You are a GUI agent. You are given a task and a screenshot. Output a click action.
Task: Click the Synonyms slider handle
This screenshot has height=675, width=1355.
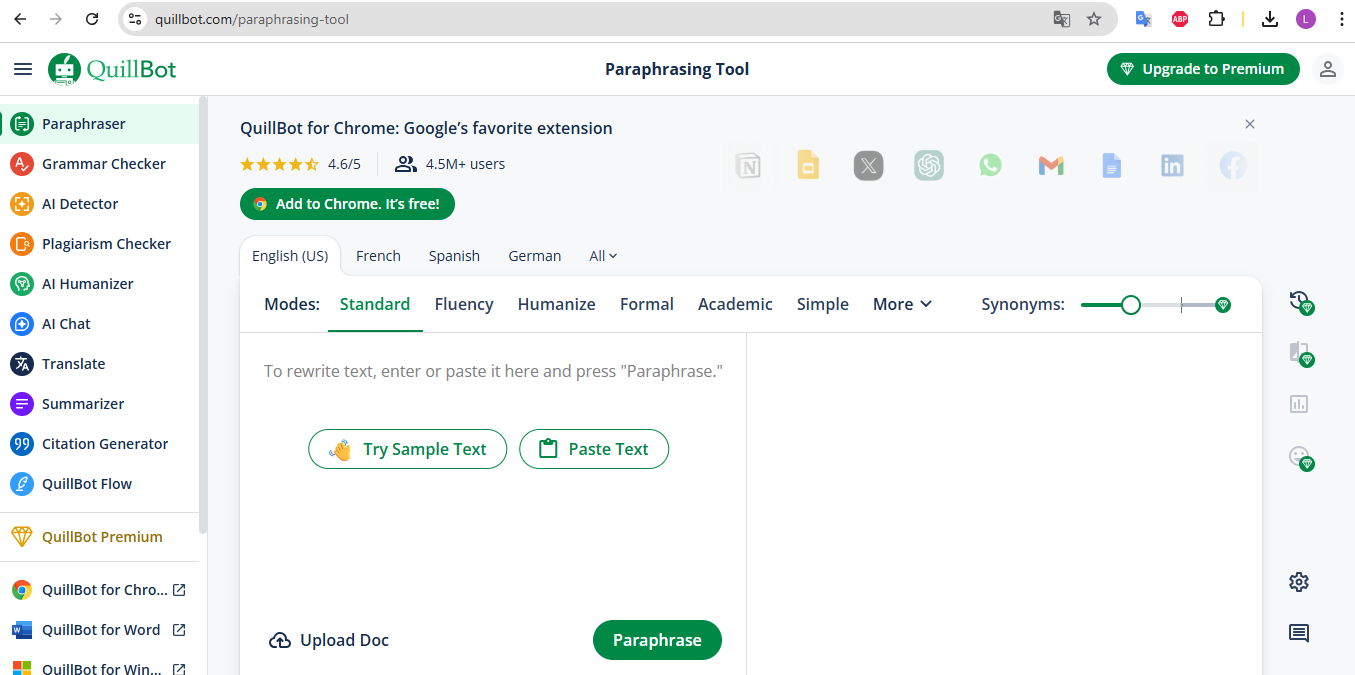tap(1131, 305)
